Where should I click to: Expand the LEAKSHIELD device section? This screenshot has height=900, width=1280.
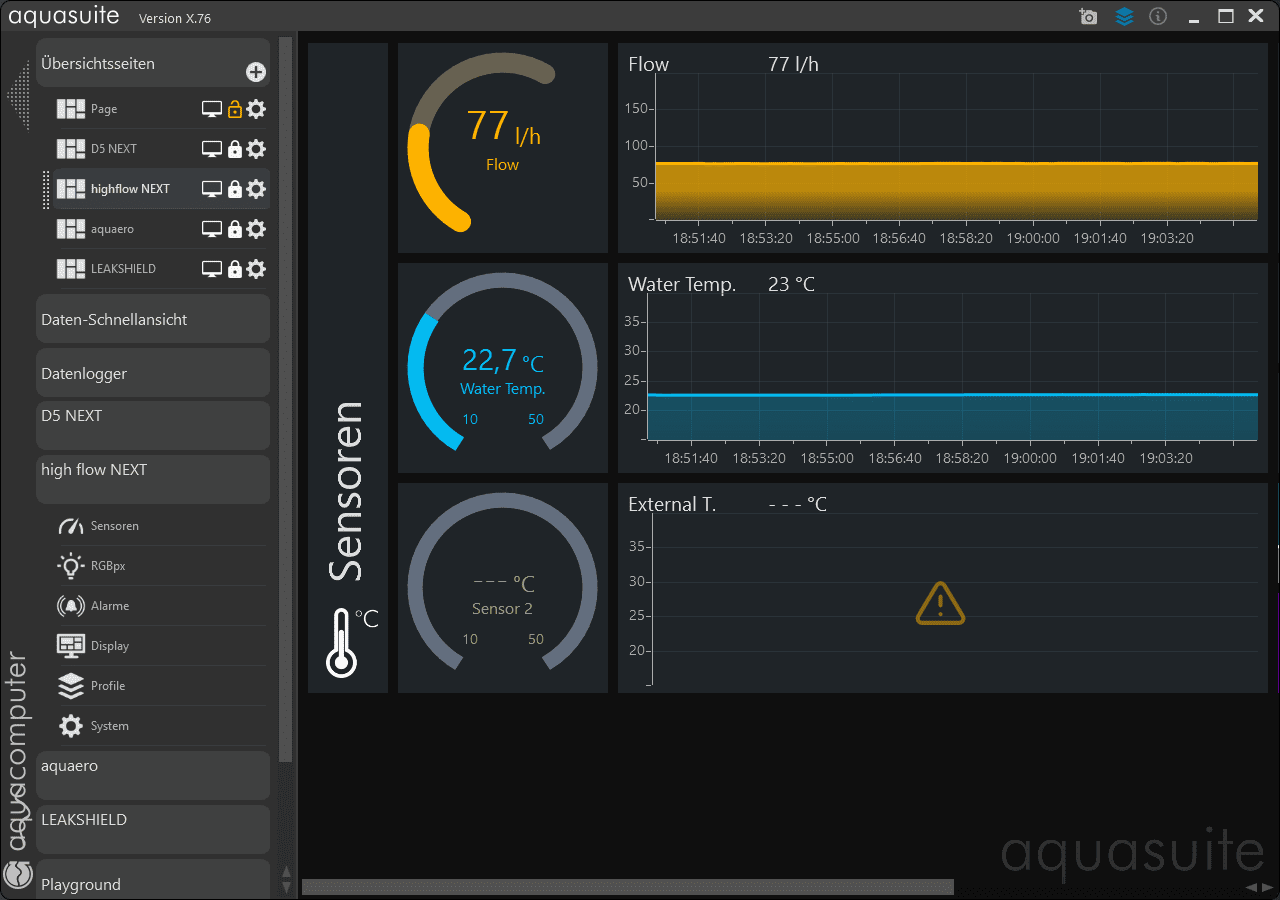click(x=153, y=830)
